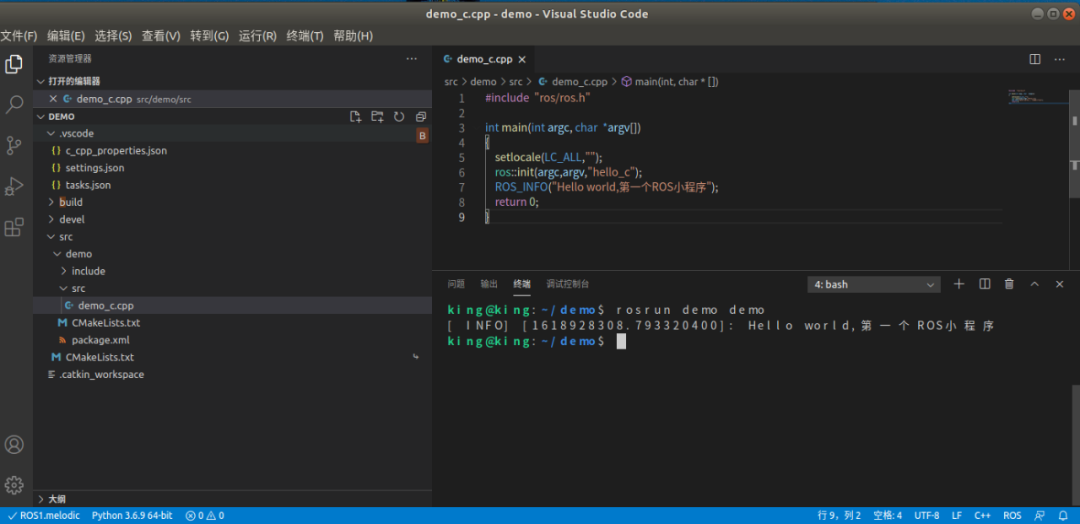Open editor more actions (…) menu
This screenshot has height=524, width=1080.
(1059, 59)
